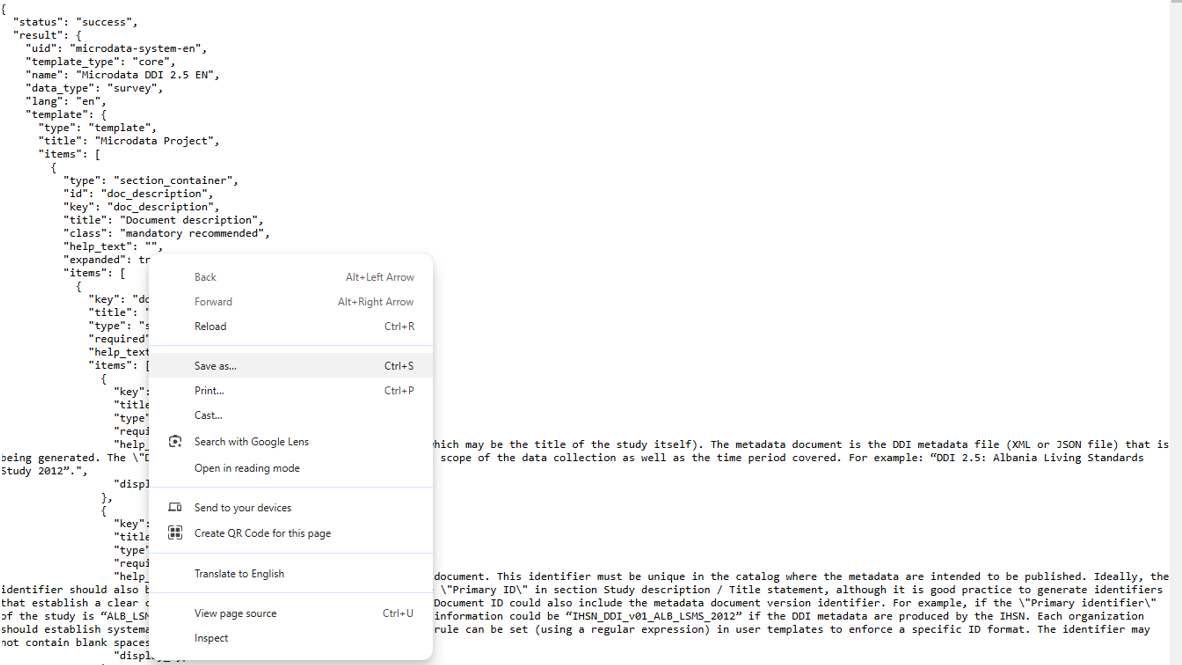1182x665 pixels.
Task: Navigate Back using the context menu
Action: coord(204,276)
